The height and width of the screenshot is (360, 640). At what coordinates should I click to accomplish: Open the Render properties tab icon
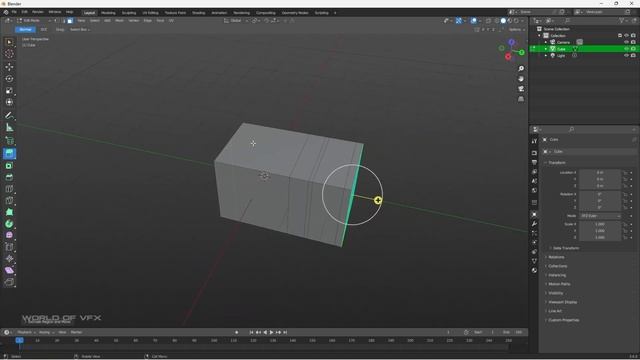(x=534, y=153)
